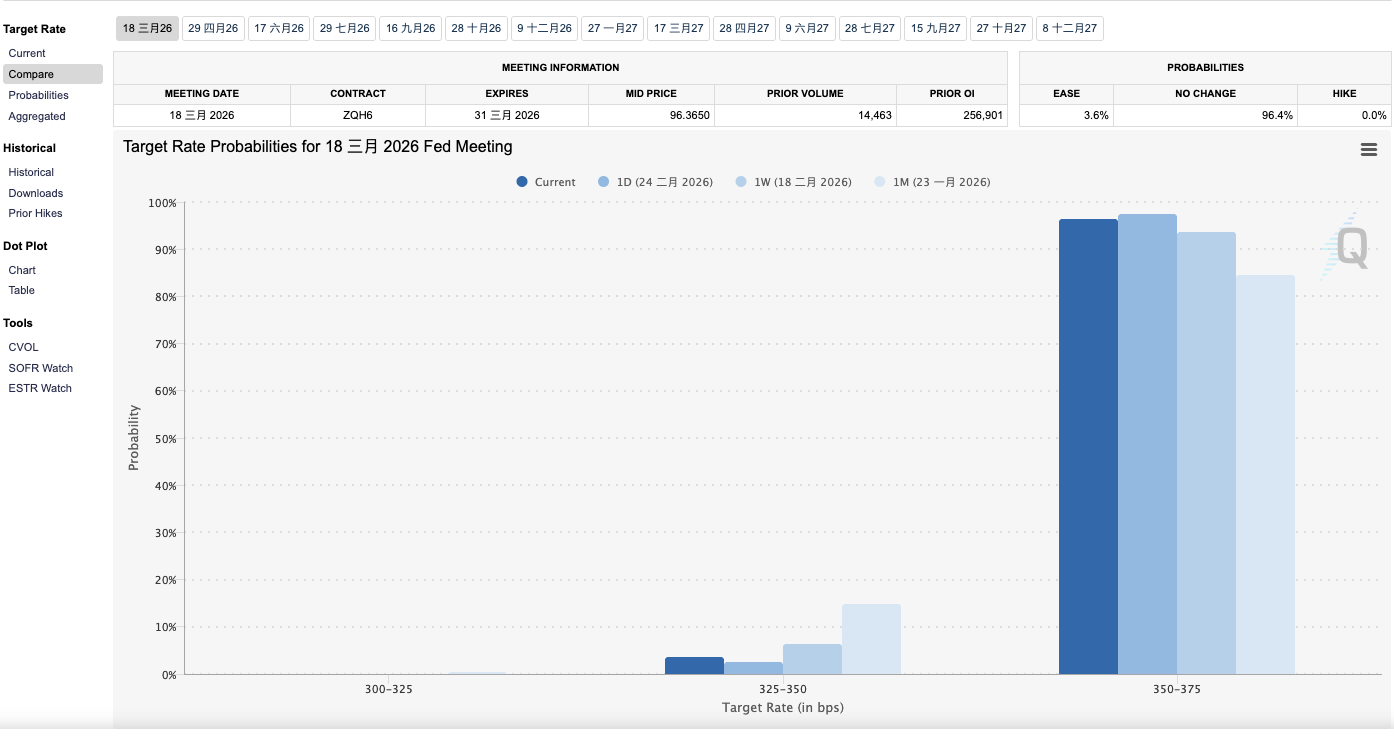Open the 8 十二月27 meeting tab

click(1069, 28)
